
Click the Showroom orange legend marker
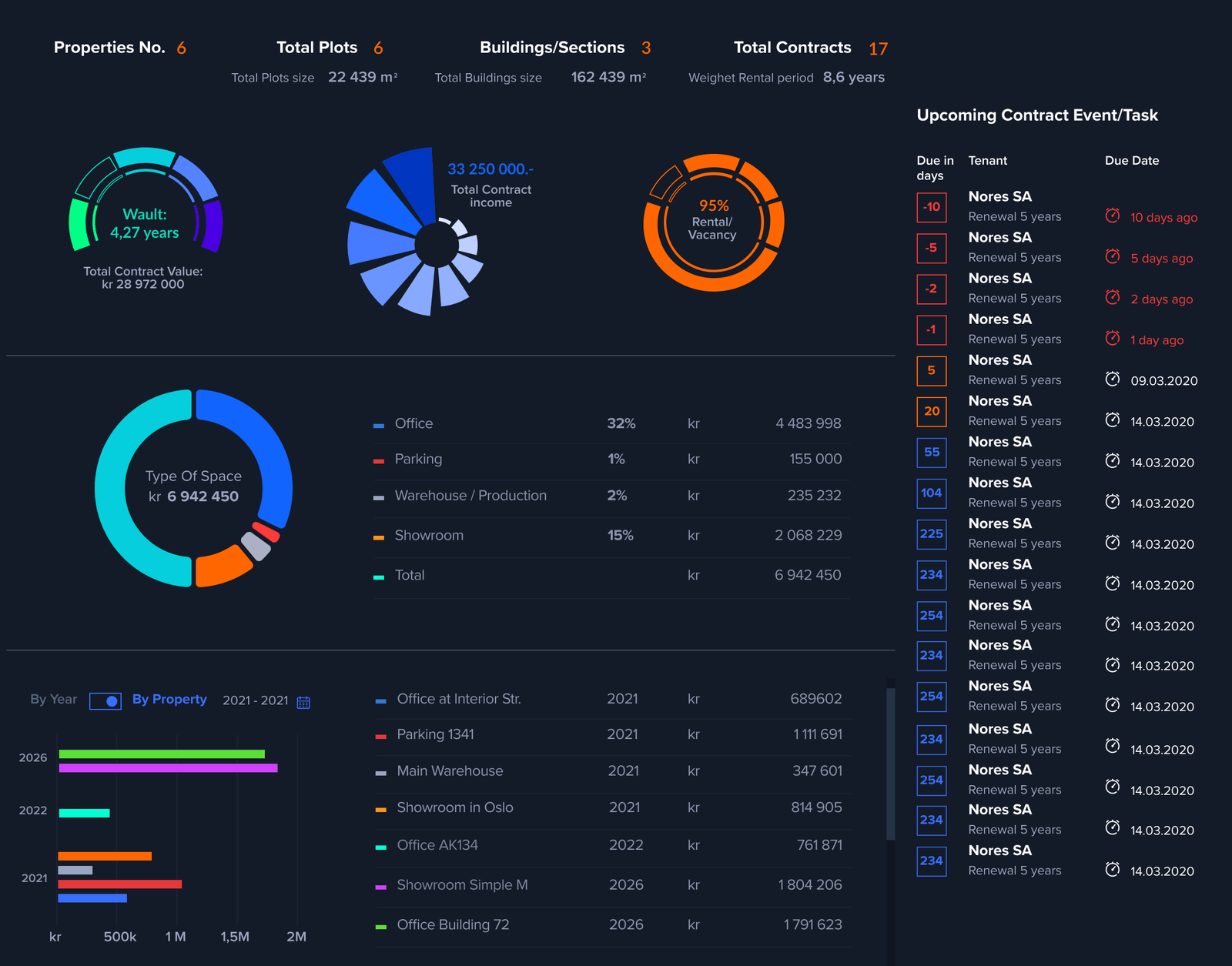378,537
